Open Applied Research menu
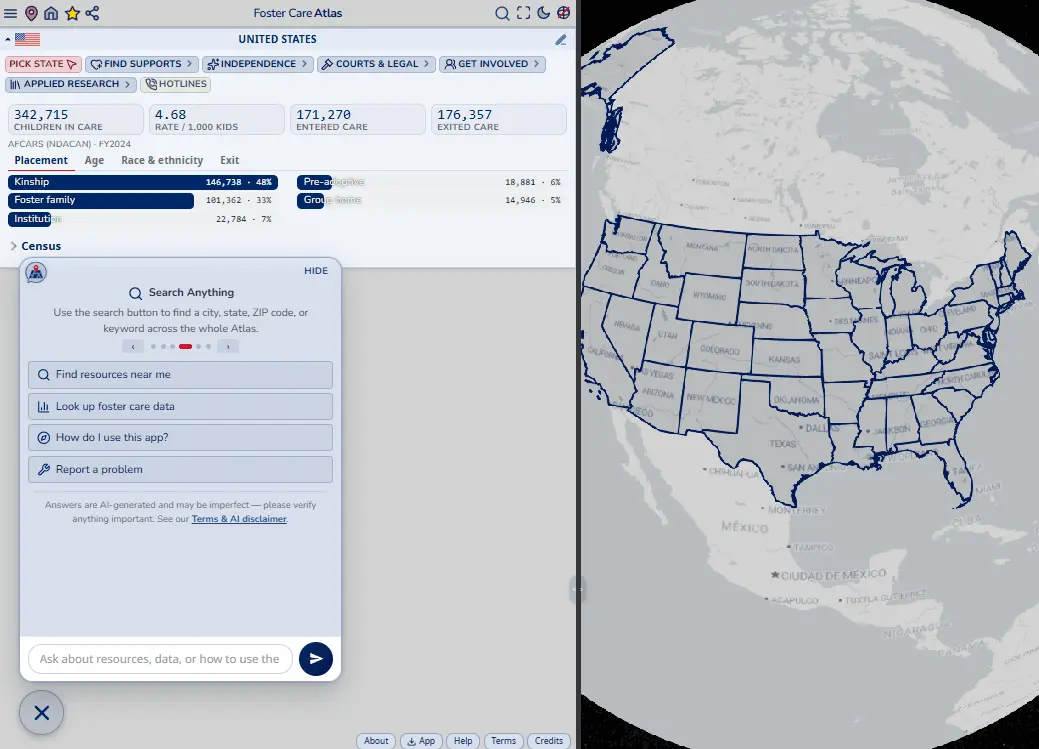Screen dimensions: 1039x749 tap(71, 84)
